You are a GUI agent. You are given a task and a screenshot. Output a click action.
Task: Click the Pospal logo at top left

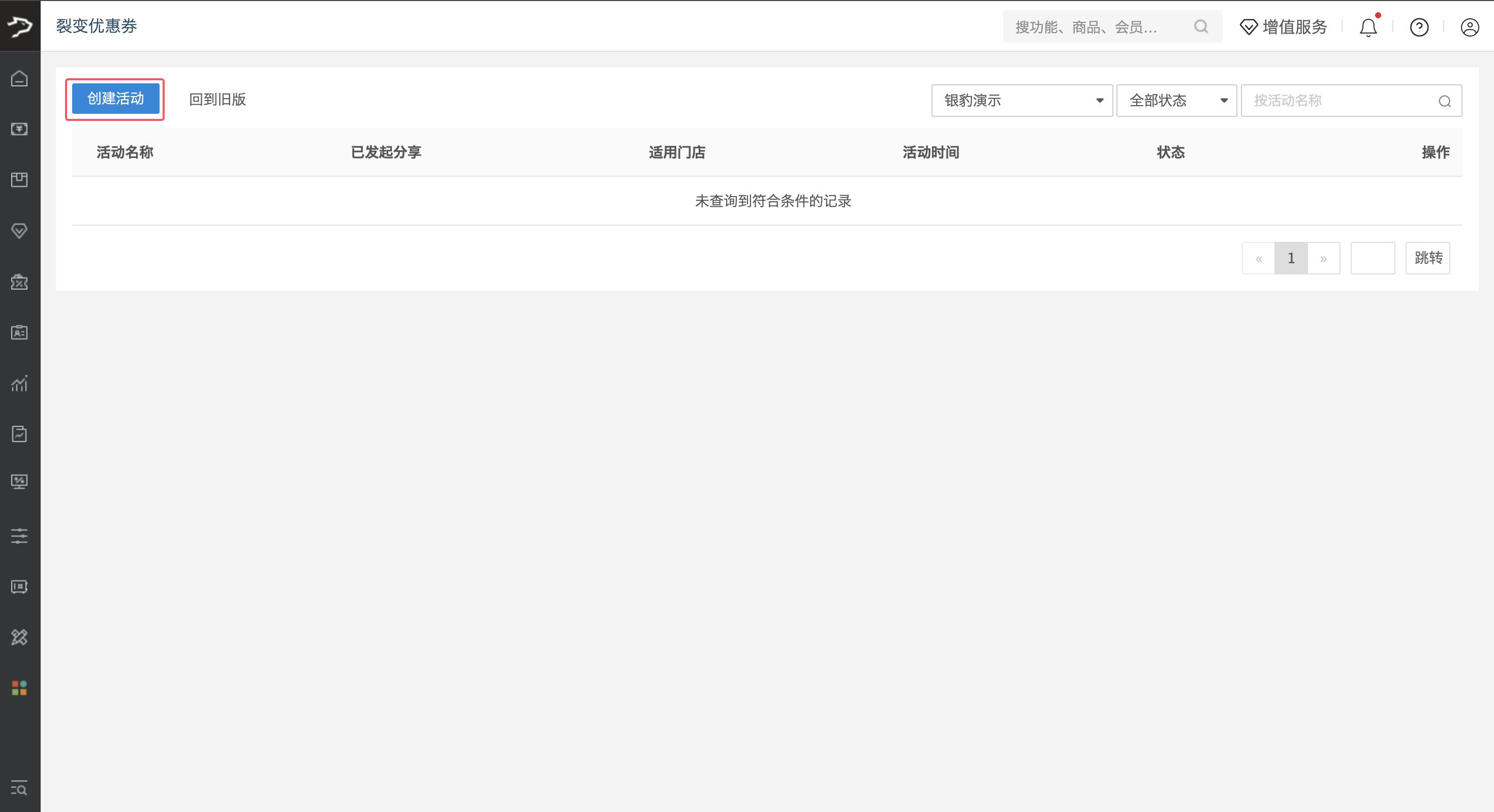pos(20,25)
